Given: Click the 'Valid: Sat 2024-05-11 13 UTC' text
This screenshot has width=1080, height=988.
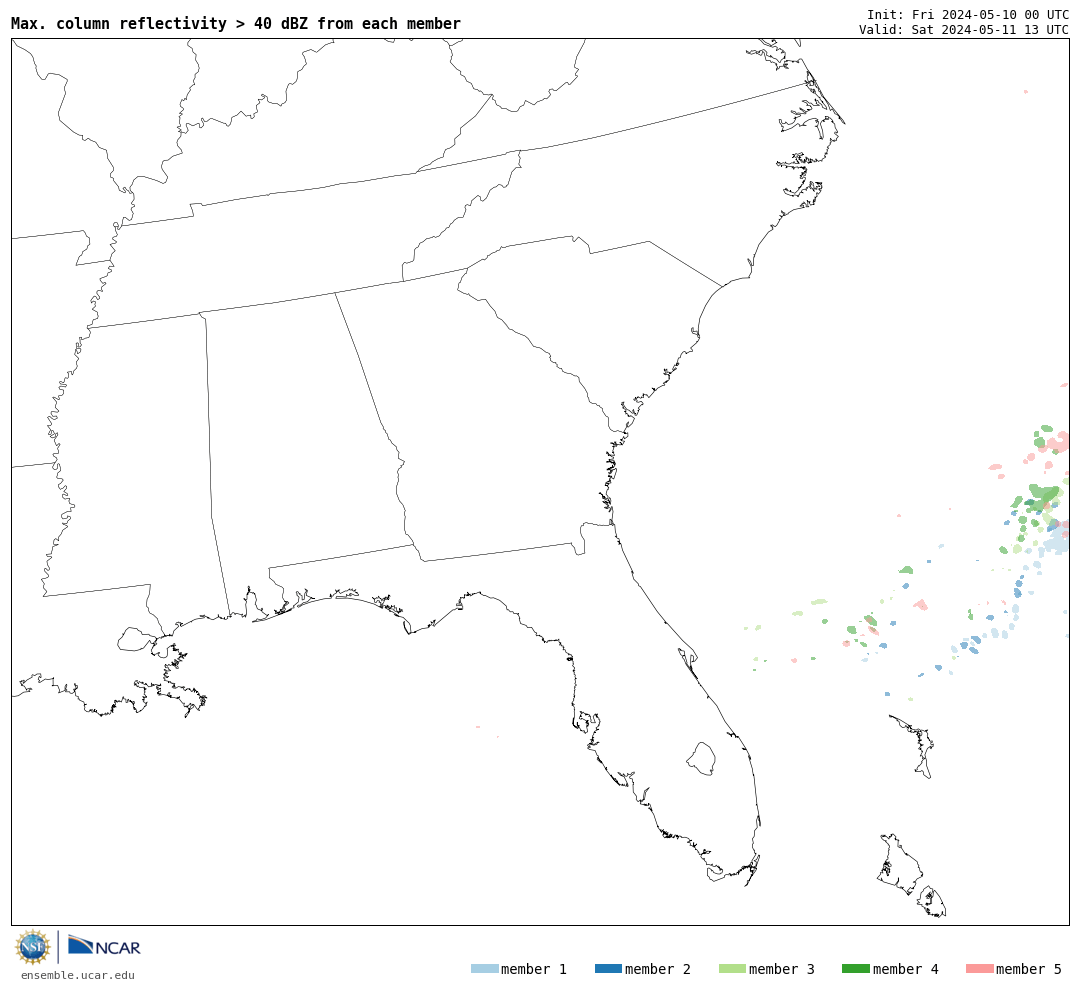Looking at the screenshot, I should click(x=964, y=30).
